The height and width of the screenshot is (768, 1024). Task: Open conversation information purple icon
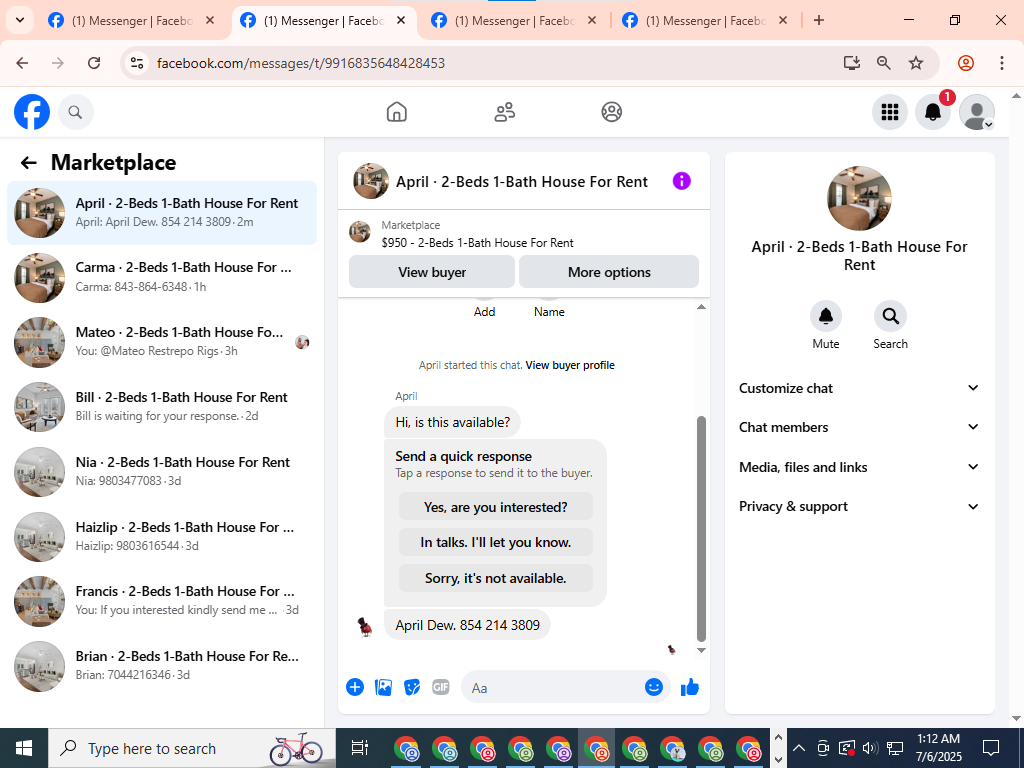click(681, 181)
